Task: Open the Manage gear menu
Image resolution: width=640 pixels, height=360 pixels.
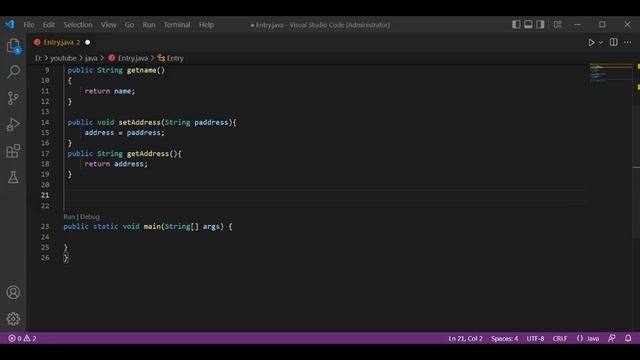Action: [13, 319]
